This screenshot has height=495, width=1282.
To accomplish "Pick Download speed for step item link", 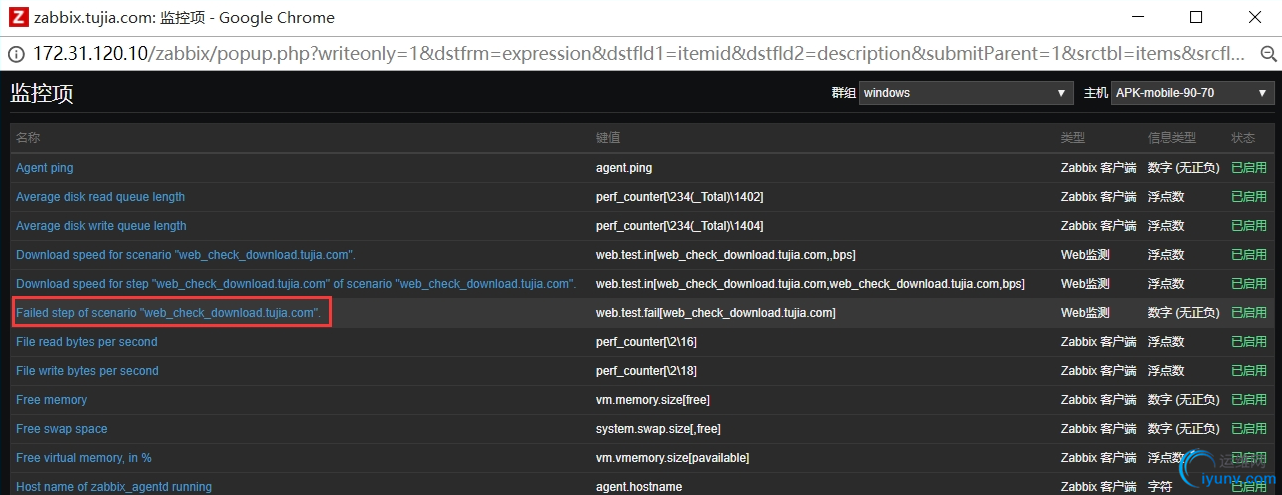I will [x=296, y=284].
